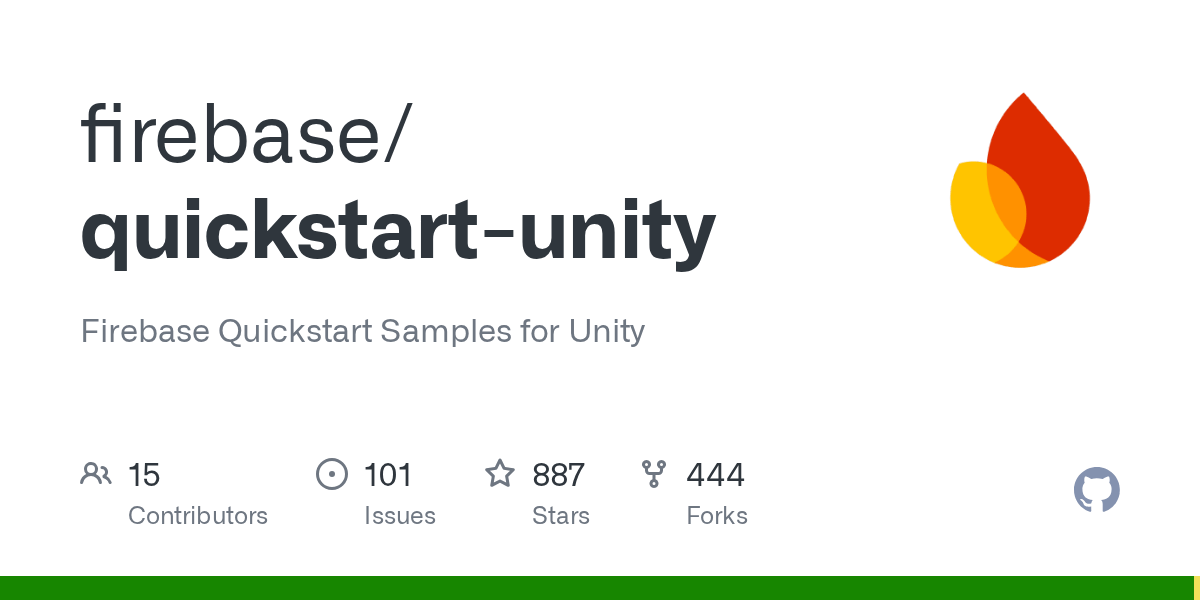Click the 887 stars count
The image size is (1200, 600).
tap(558, 475)
